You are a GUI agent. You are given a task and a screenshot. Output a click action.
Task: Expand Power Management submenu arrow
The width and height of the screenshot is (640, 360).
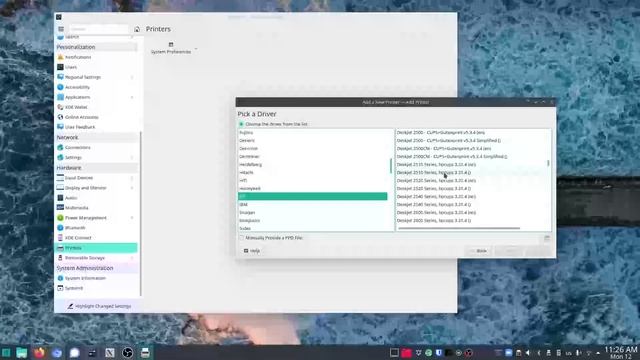coord(132,218)
